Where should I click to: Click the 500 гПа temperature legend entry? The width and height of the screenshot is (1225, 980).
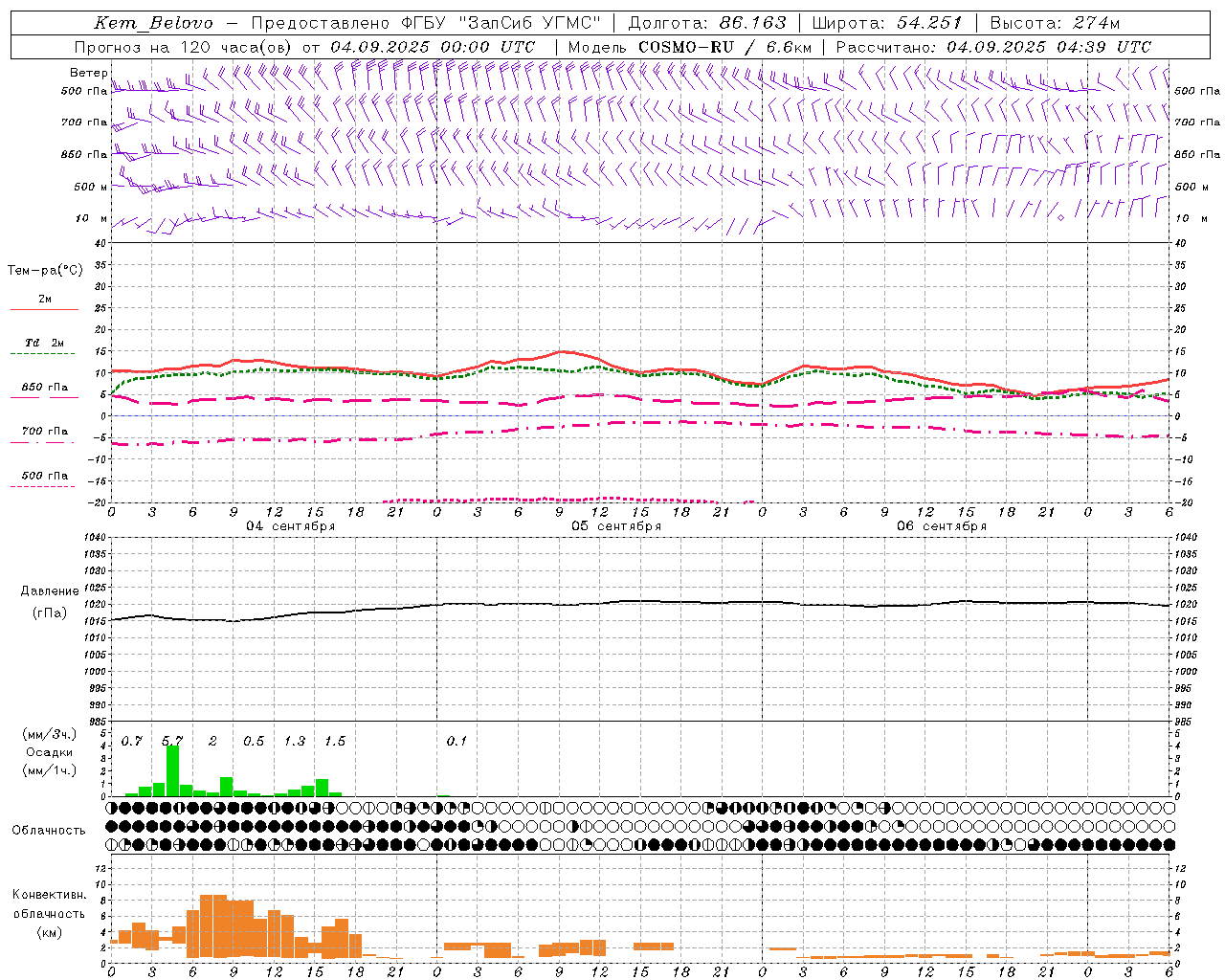[x=44, y=477]
